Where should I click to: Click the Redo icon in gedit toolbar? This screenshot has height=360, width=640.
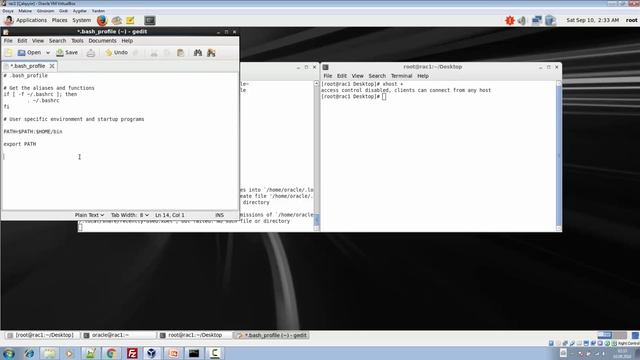136,53
